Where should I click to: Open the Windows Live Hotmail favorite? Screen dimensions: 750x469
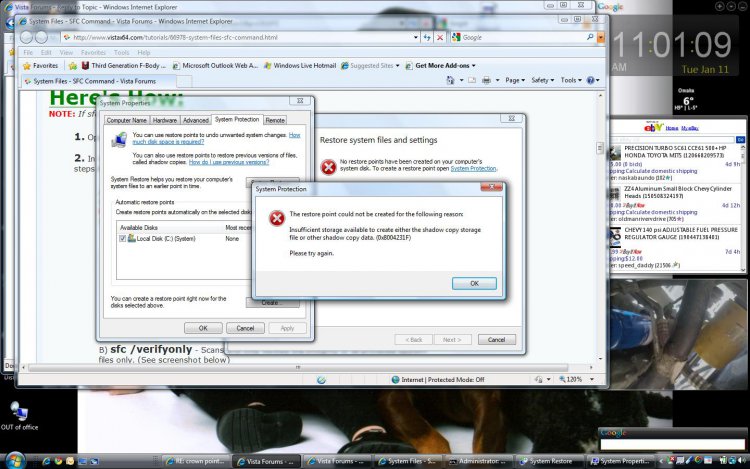[x=300, y=65]
